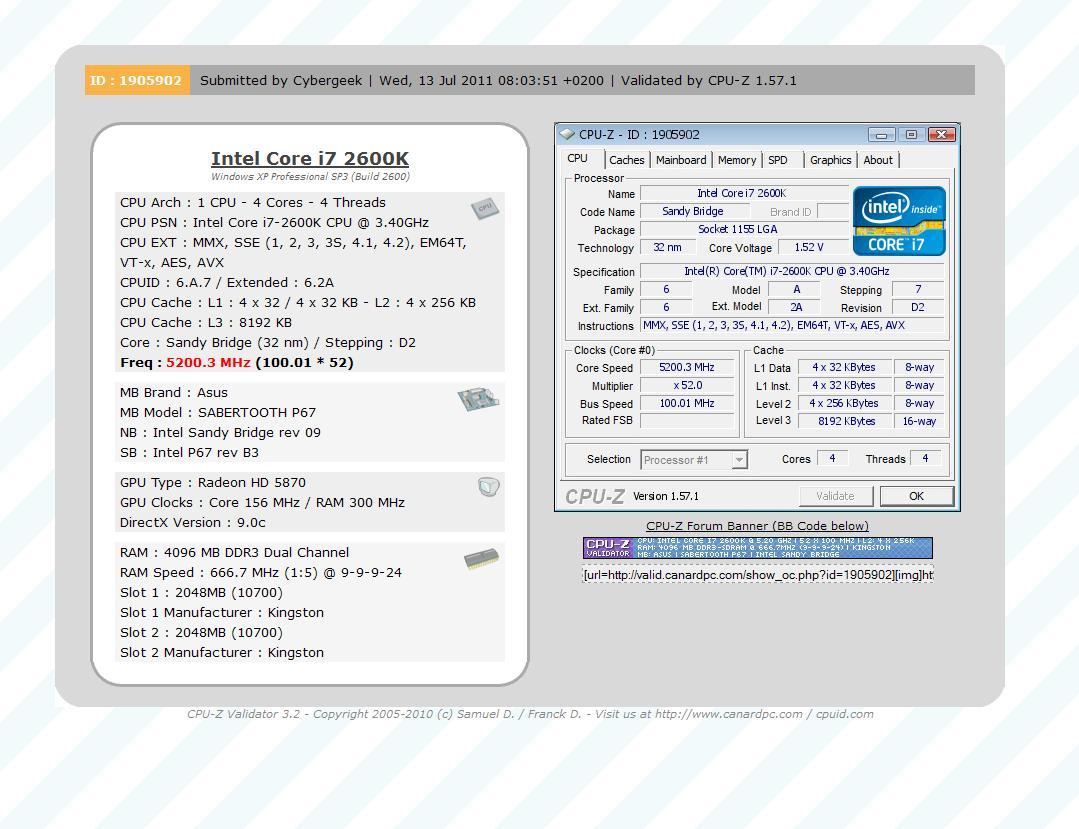The image size is (1079, 829).
Task: Click the Intel Core i7 logo badge
Action: click(x=899, y=221)
